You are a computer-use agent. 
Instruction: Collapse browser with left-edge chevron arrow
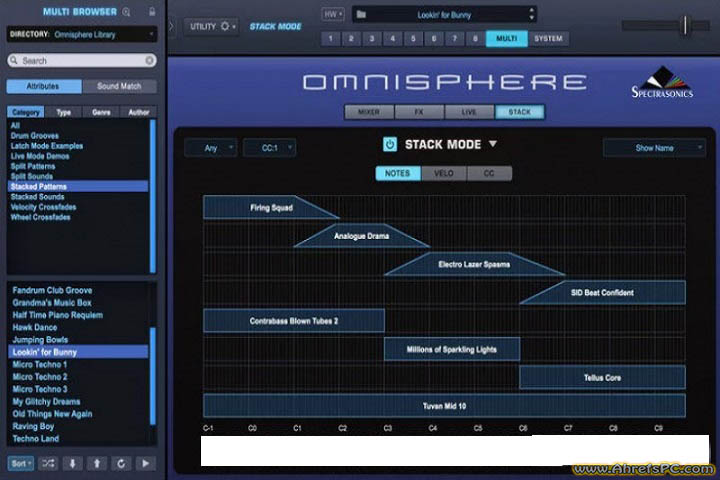pyautogui.click(x=171, y=26)
